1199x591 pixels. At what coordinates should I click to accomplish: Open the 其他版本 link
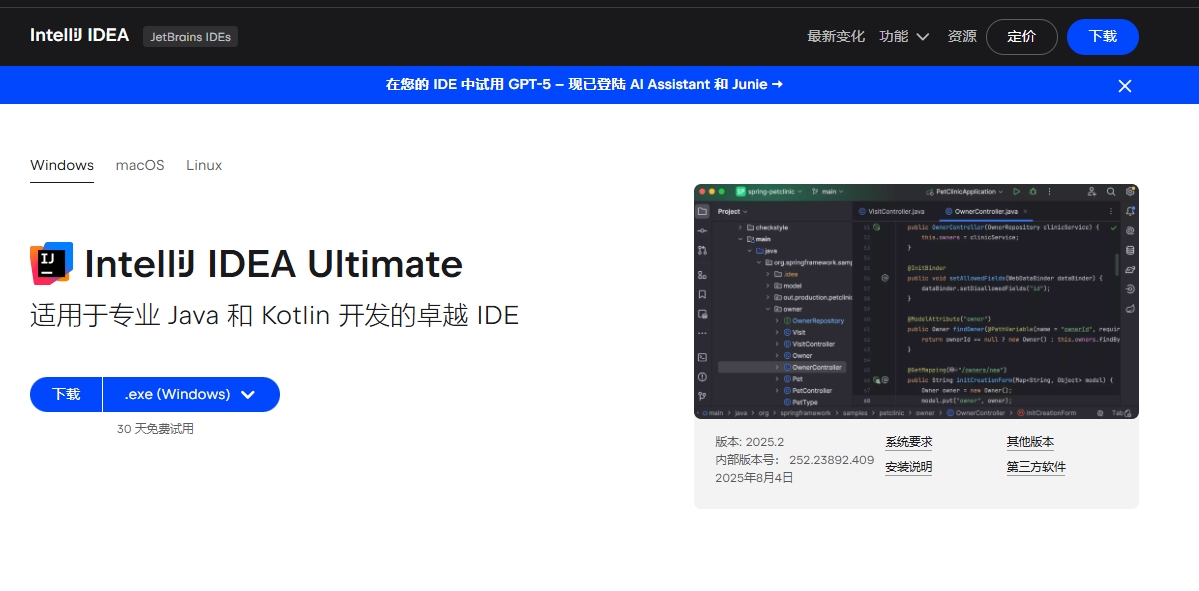pos(1030,442)
